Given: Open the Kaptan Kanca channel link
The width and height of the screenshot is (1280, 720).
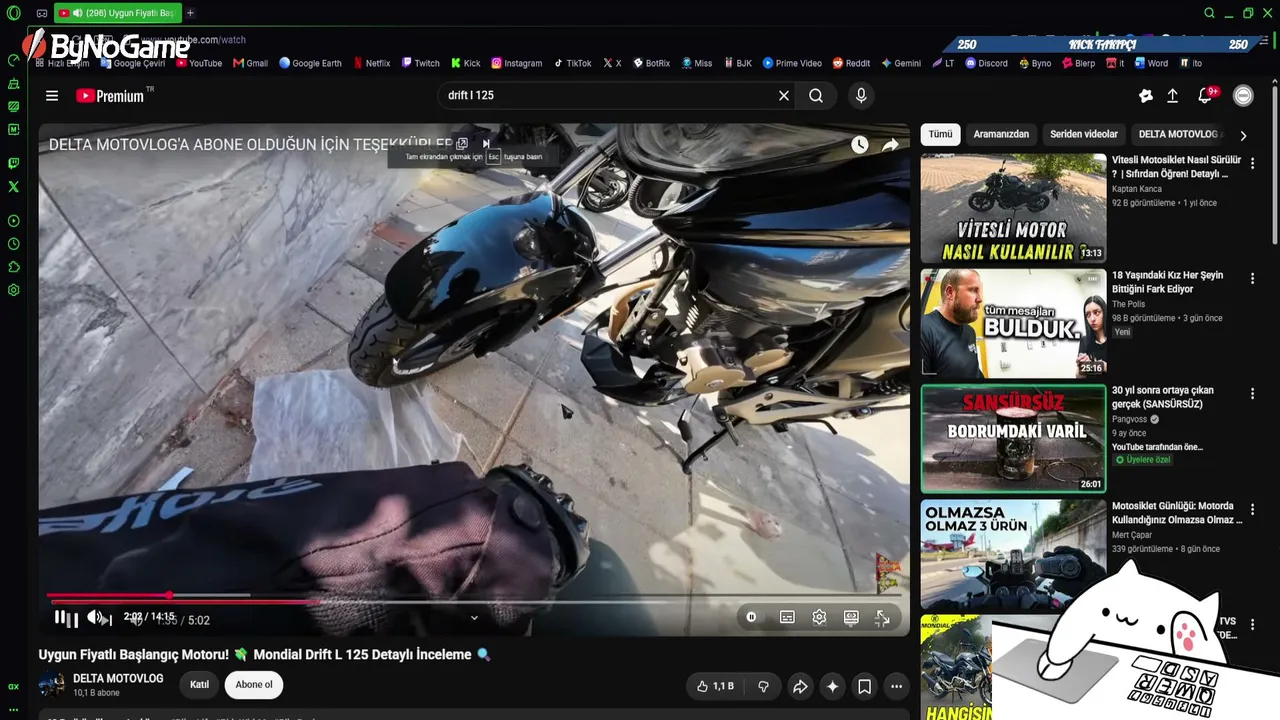Looking at the screenshot, I should tap(1137, 189).
